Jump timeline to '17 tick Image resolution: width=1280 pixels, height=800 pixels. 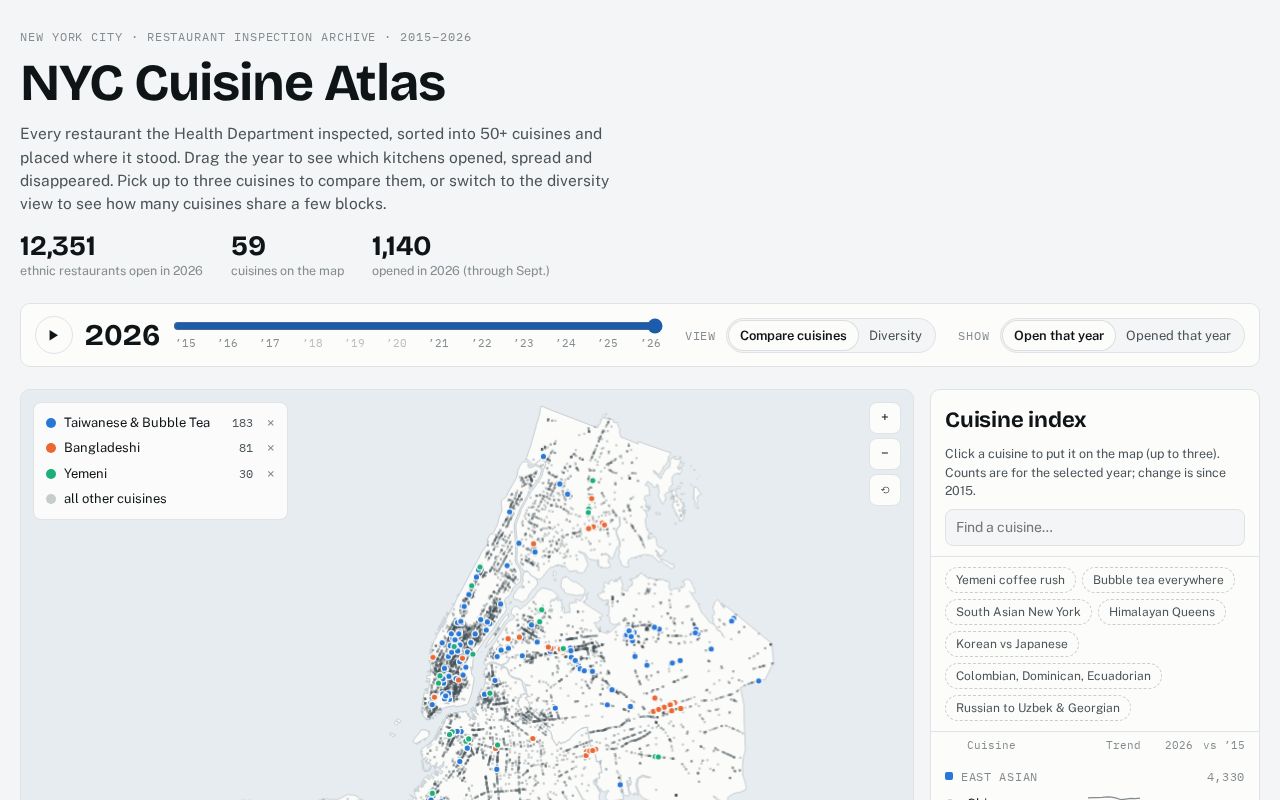270,343
